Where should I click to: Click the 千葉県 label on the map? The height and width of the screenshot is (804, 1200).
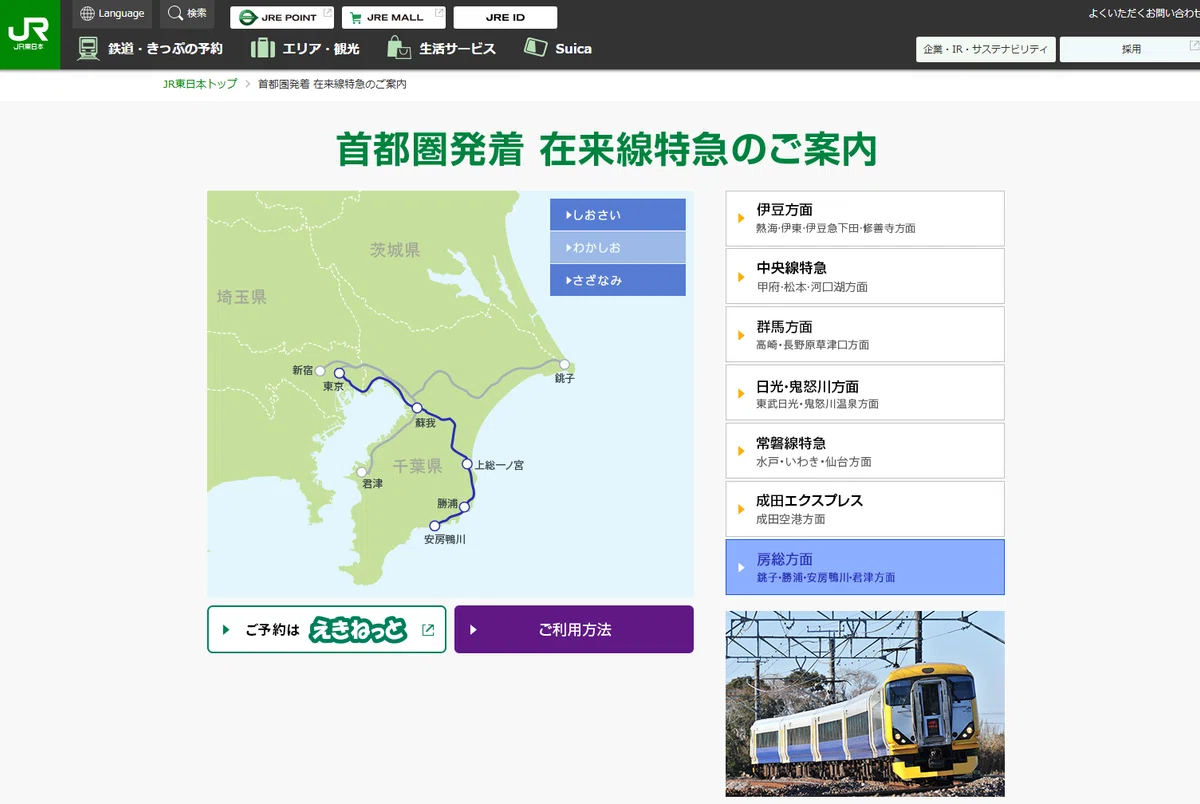pos(417,466)
